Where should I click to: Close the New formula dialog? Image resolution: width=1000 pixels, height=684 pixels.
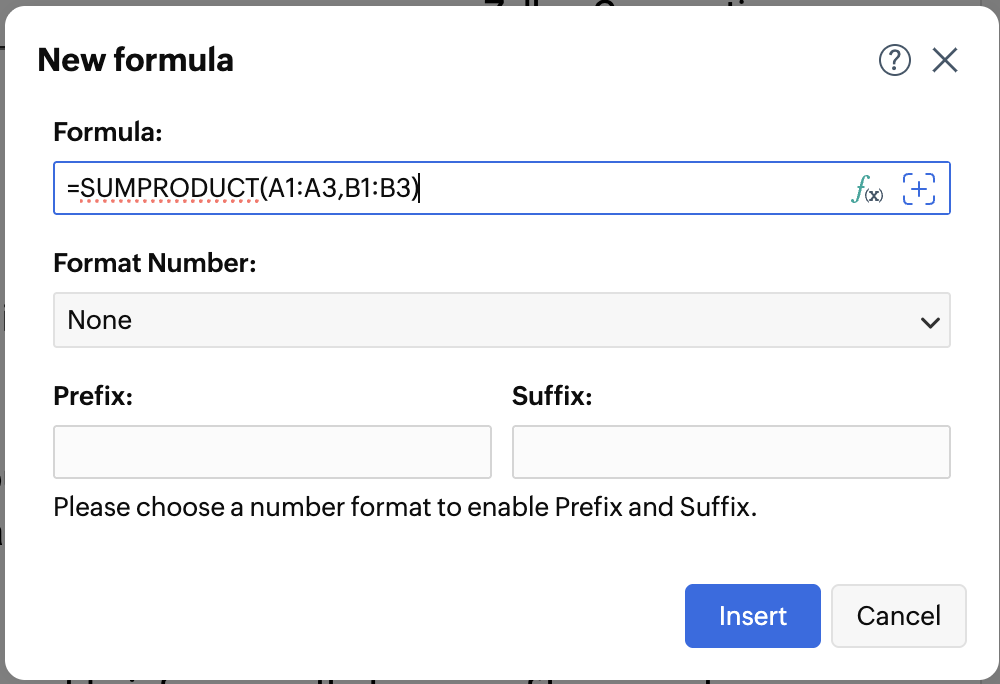[945, 61]
